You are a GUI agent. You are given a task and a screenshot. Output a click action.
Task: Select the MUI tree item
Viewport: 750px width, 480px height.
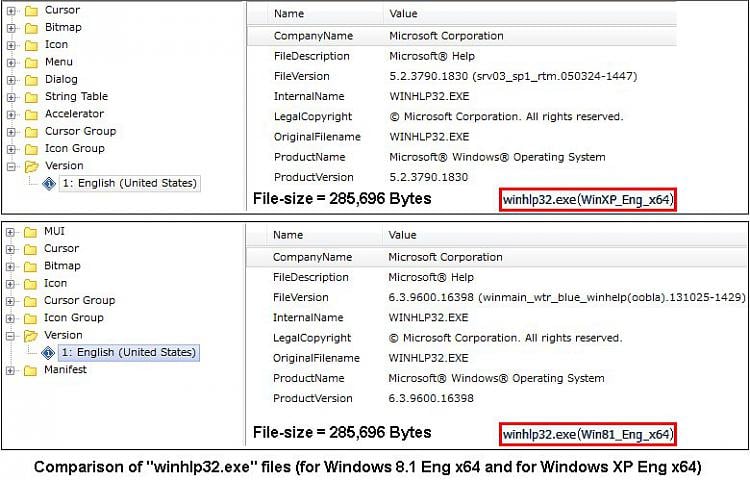point(54,231)
